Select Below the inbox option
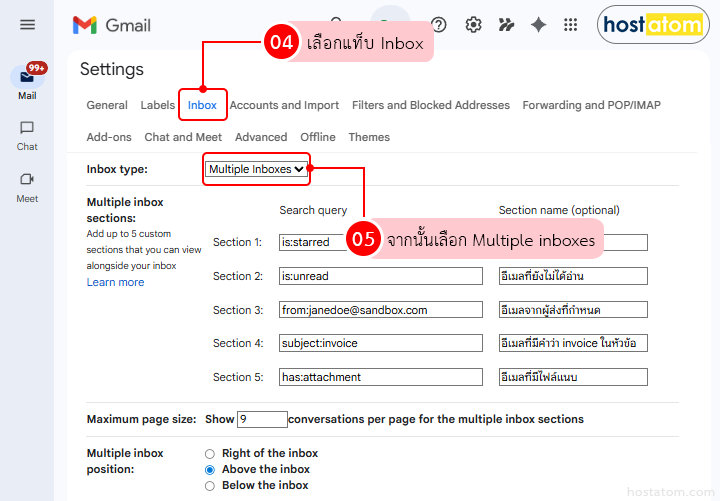Screen dimensions: 720x501 click(x=210, y=486)
